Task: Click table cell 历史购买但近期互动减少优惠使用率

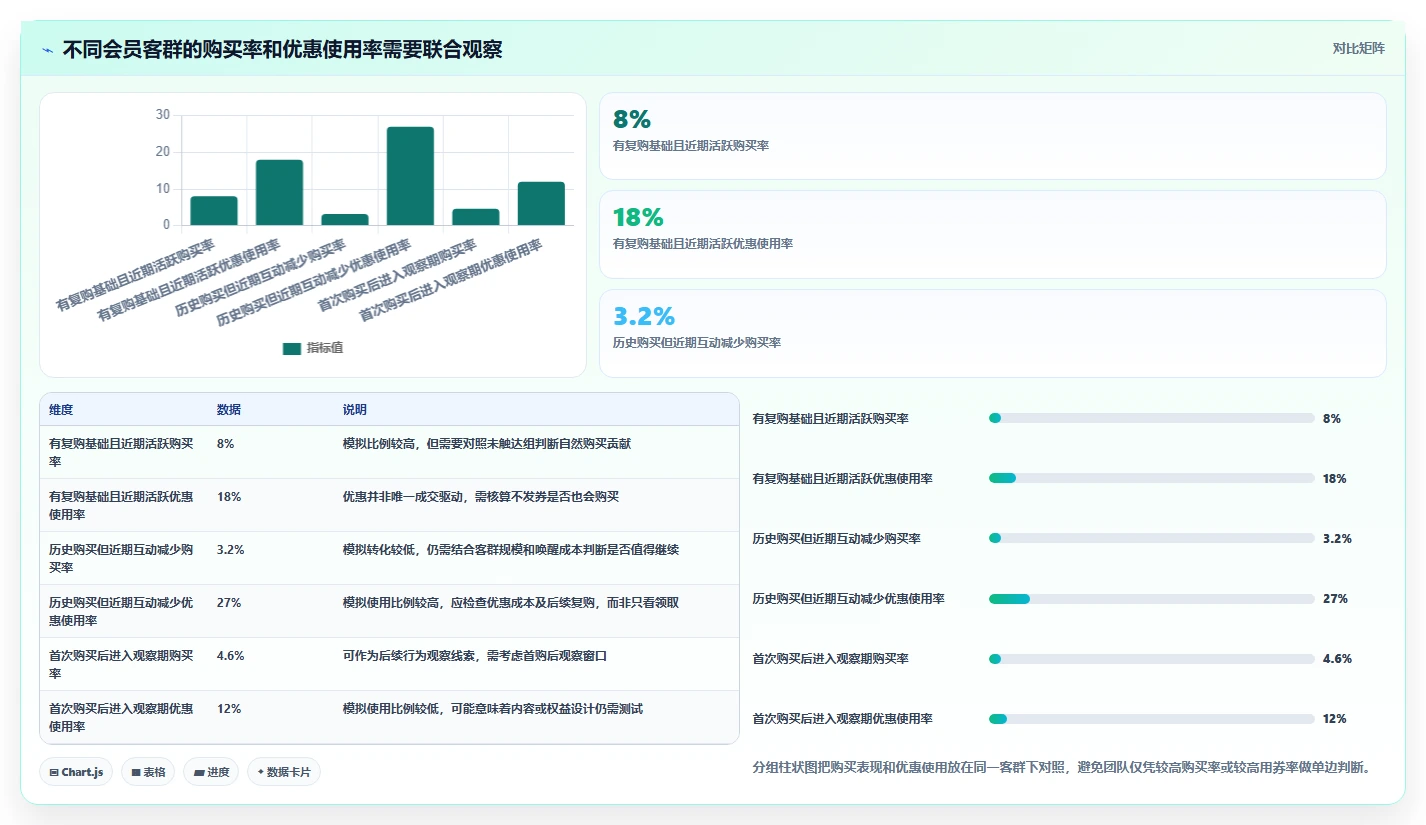Action: click(x=122, y=611)
